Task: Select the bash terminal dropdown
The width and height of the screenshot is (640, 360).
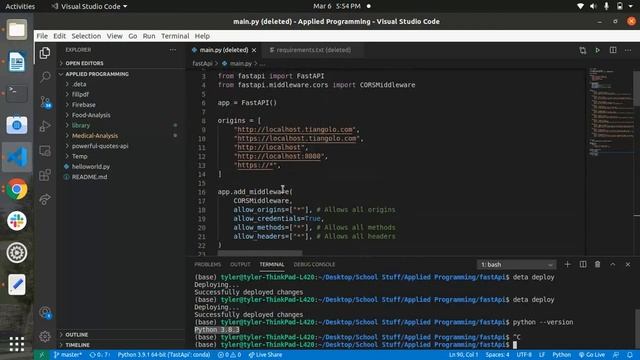Action: (516, 264)
